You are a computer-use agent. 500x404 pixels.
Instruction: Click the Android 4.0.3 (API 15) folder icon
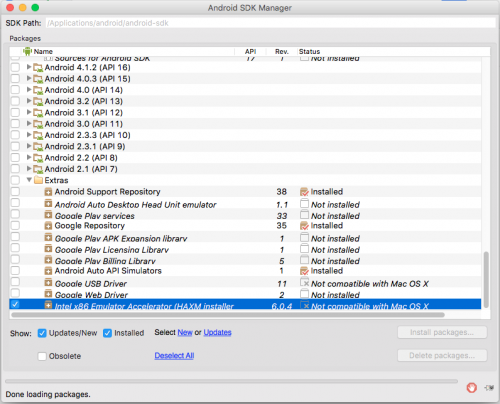pos(38,79)
